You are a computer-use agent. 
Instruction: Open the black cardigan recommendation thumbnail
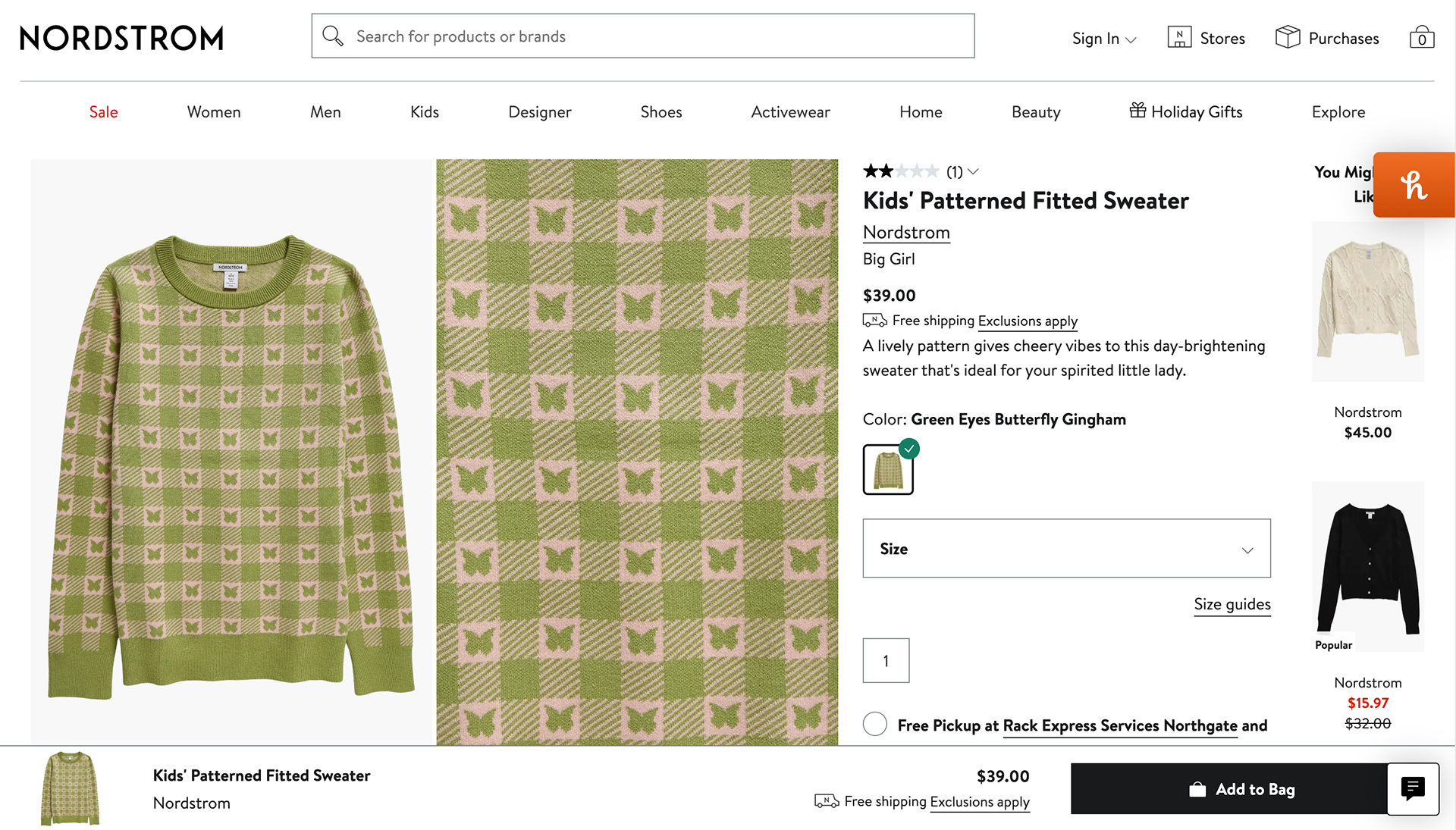1367,566
